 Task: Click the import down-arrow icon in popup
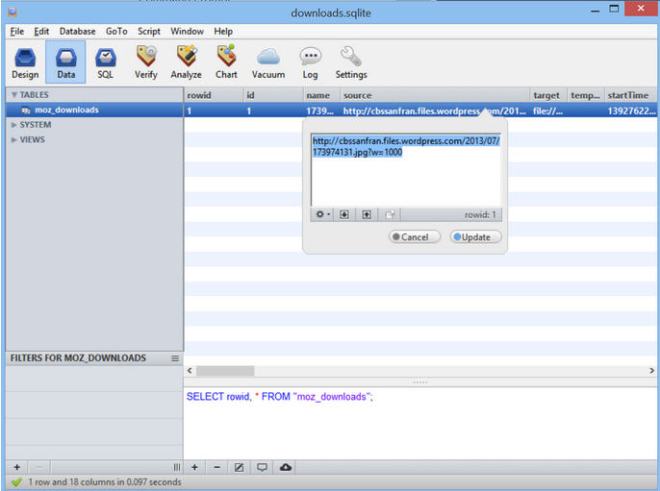click(x=344, y=214)
